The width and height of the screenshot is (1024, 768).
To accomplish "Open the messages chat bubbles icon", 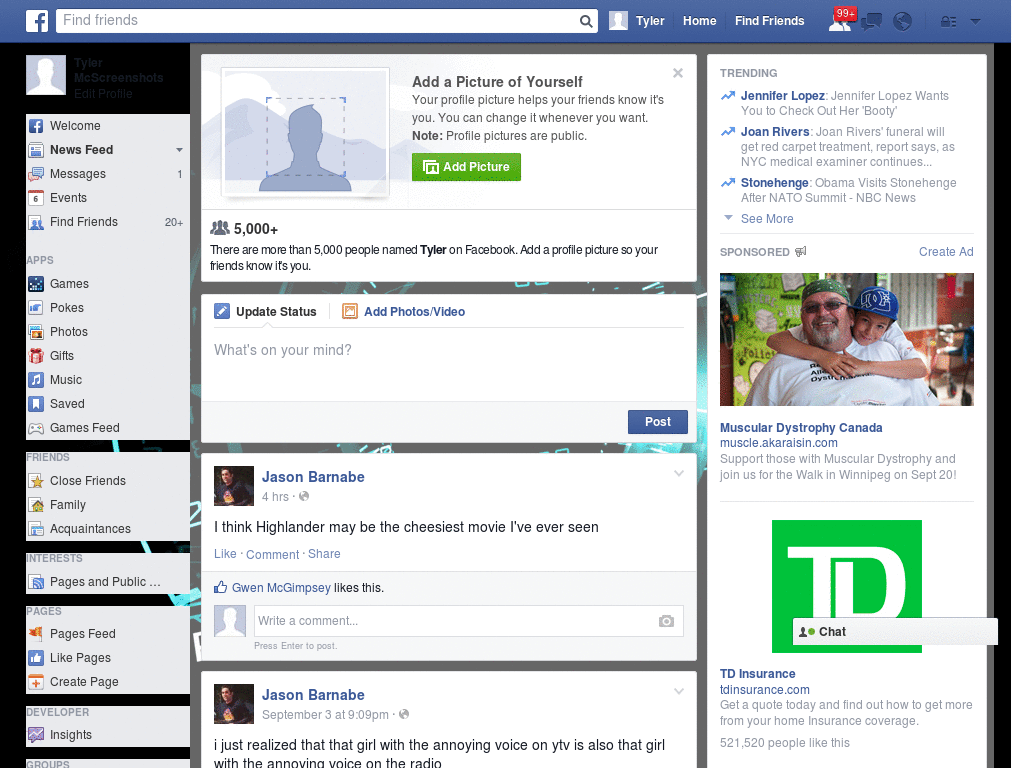I will point(871,22).
